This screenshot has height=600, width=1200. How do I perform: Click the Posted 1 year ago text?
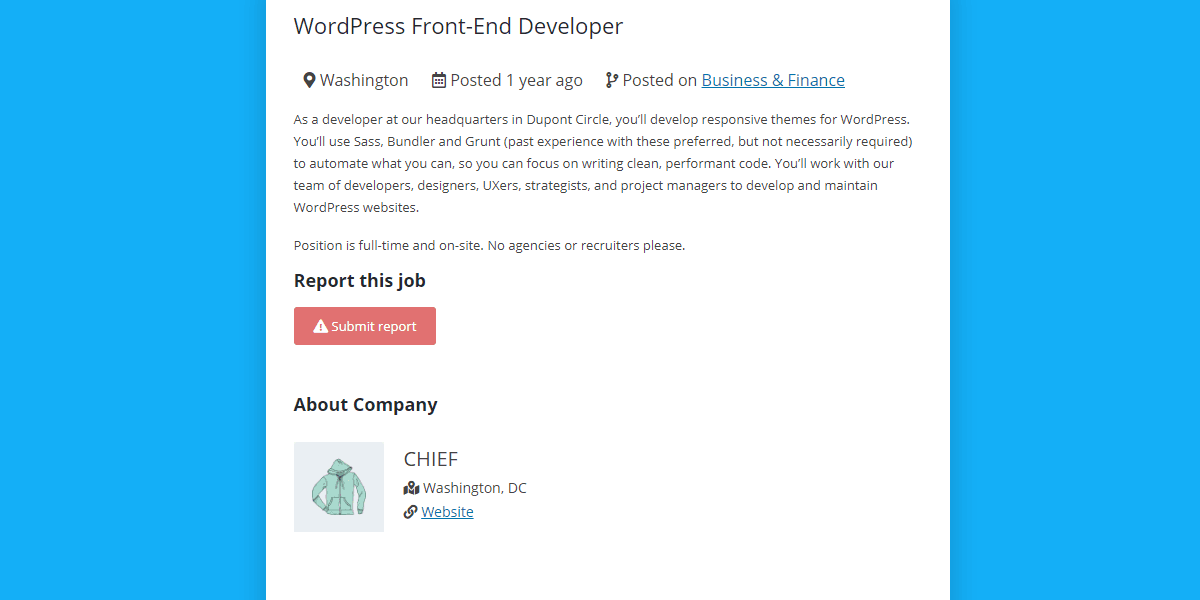coord(516,80)
